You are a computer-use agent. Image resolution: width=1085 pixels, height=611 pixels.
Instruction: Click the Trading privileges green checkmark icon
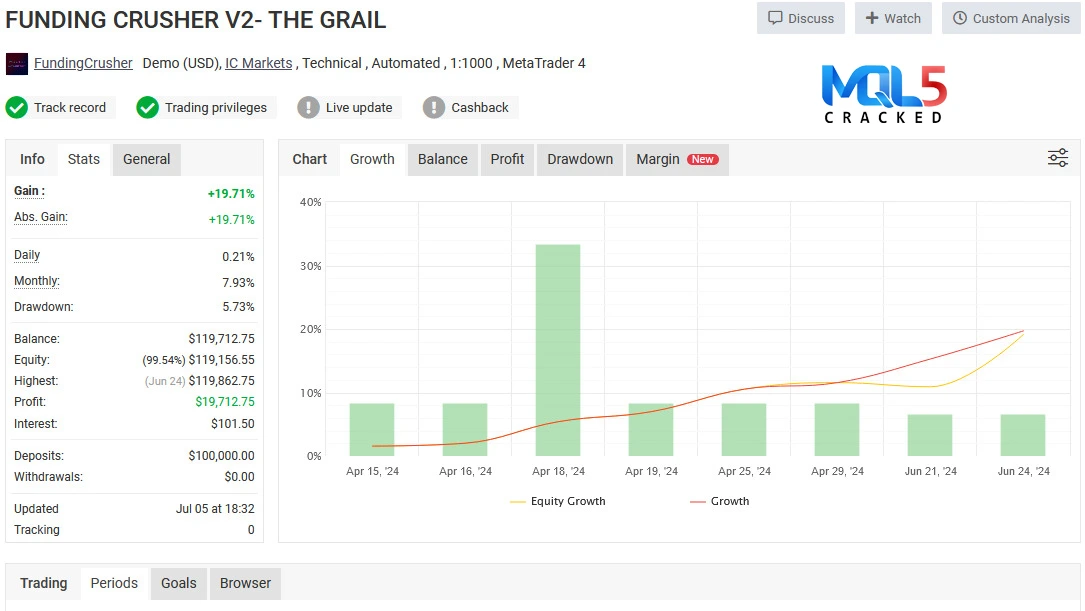[147, 107]
